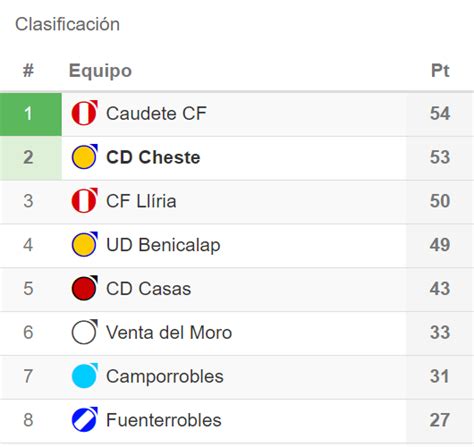Click the UD Benicalap yellow crest icon

point(85,244)
